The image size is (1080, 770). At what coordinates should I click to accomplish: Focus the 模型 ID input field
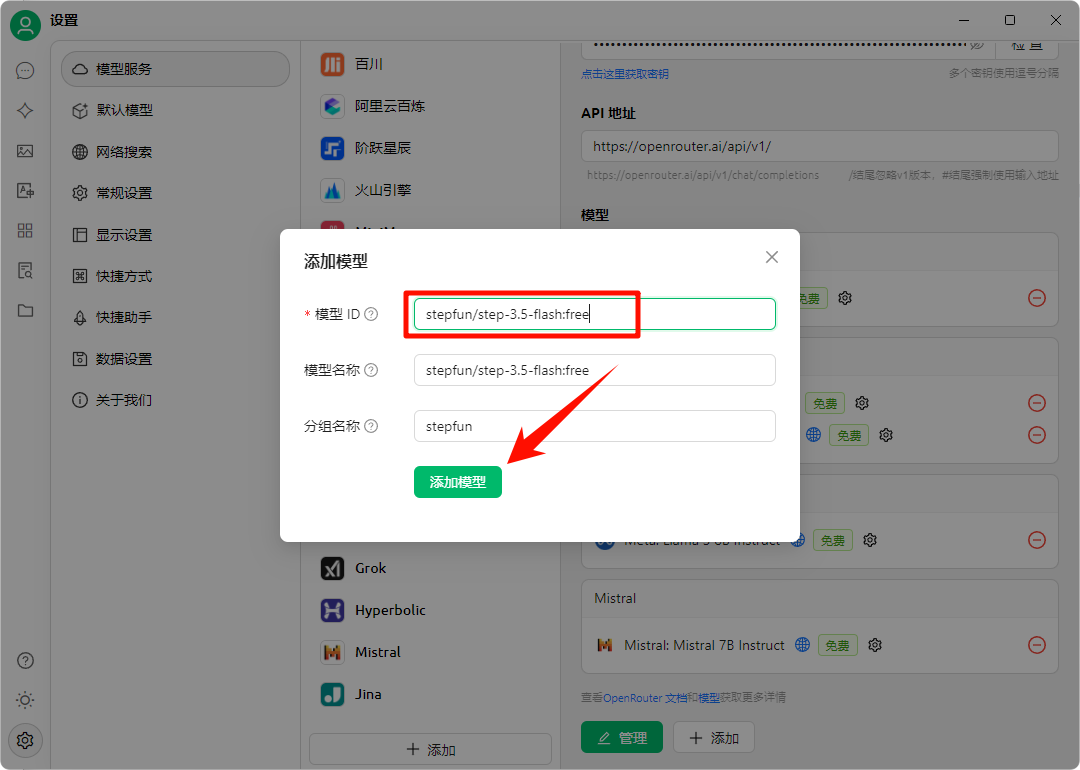click(594, 314)
